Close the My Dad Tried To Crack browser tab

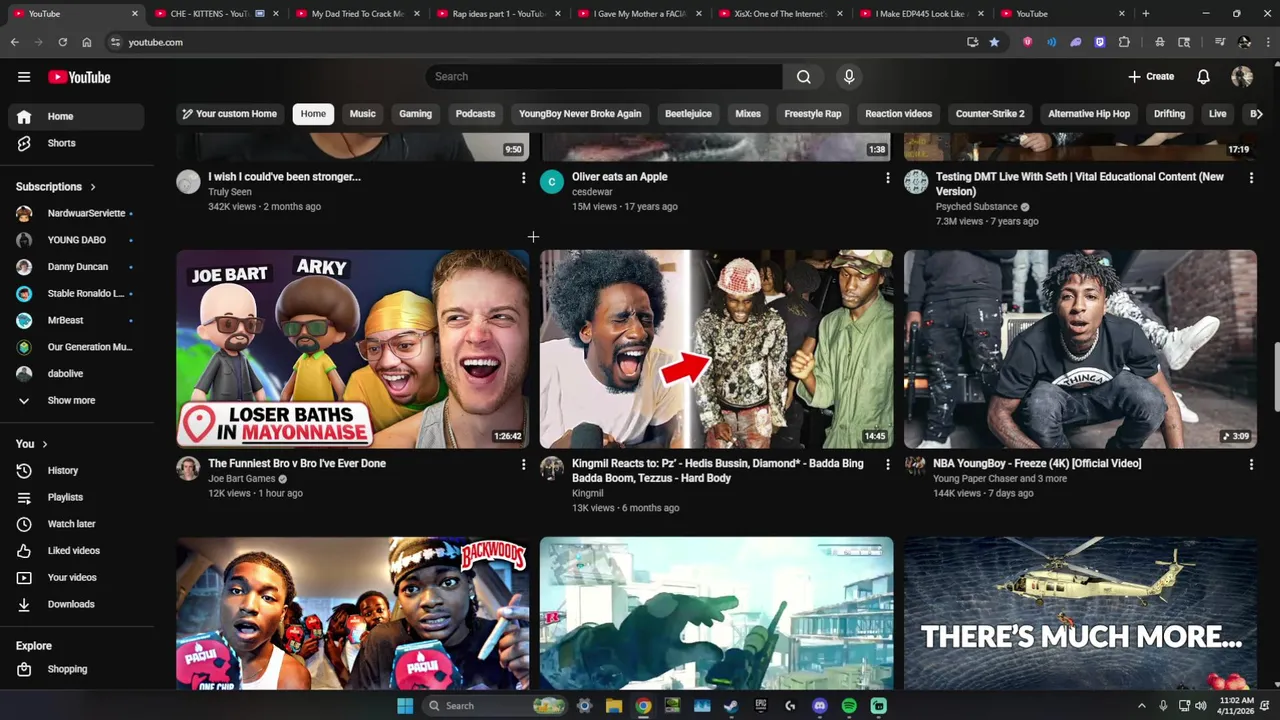coord(416,14)
